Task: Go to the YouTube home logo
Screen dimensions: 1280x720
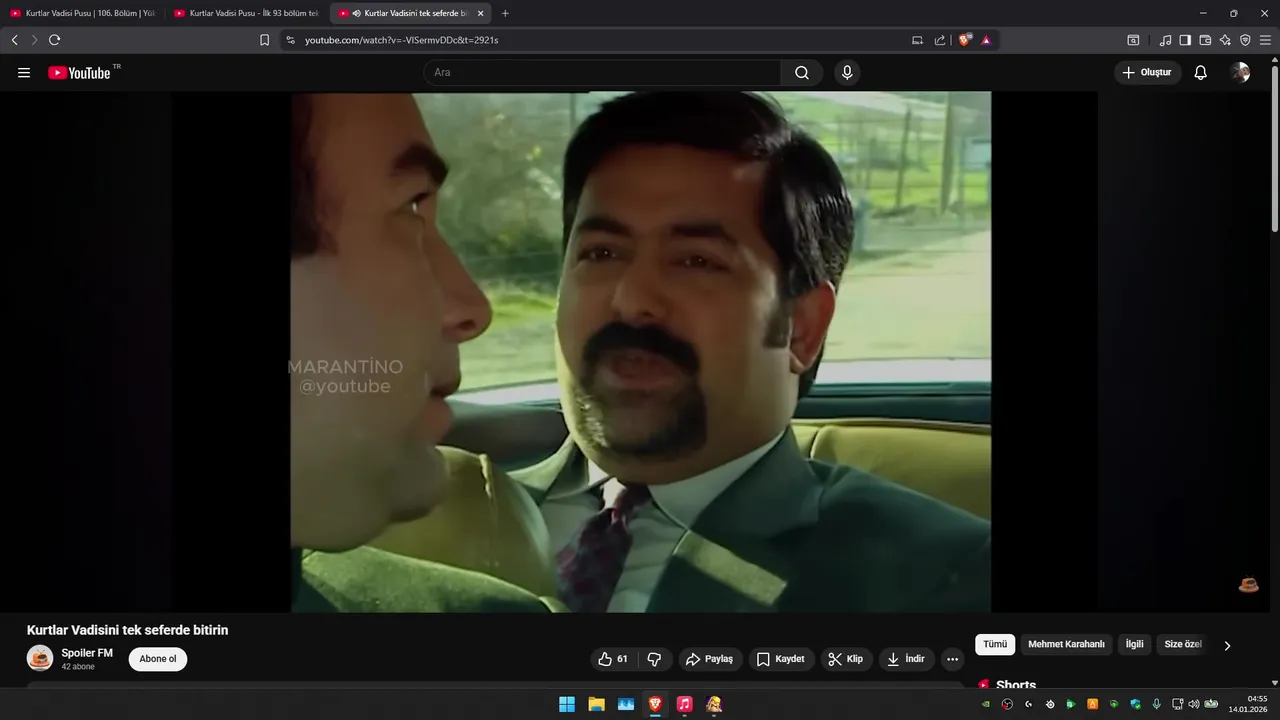Action: click(79, 73)
